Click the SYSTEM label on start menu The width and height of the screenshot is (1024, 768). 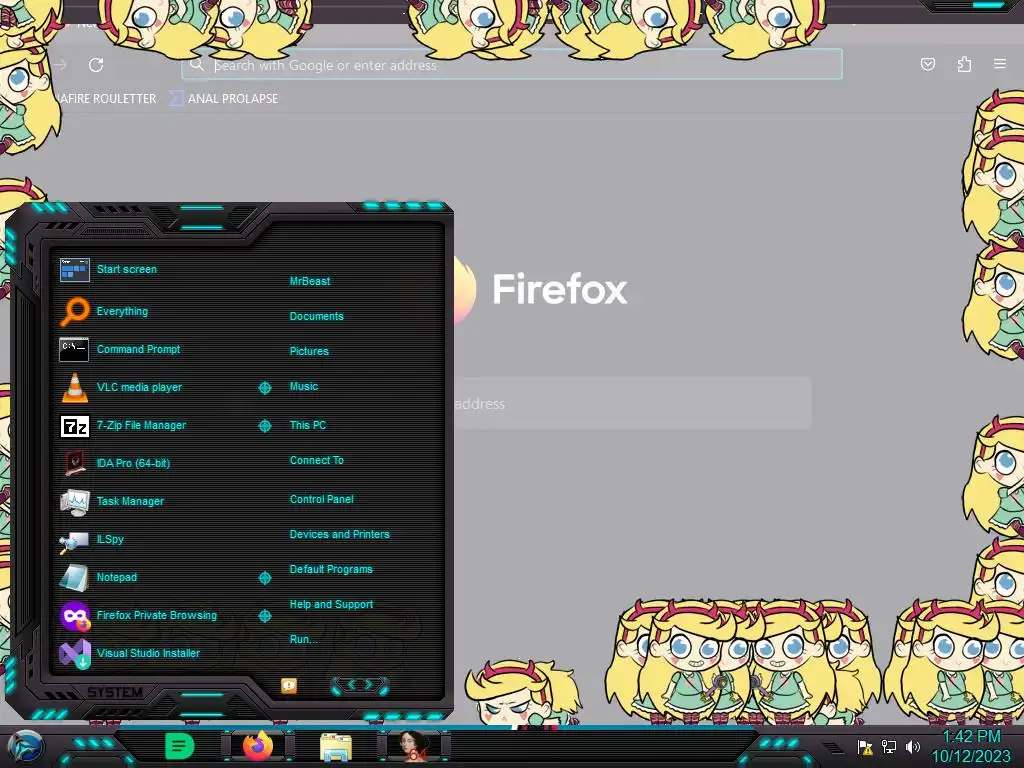pos(115,692)
